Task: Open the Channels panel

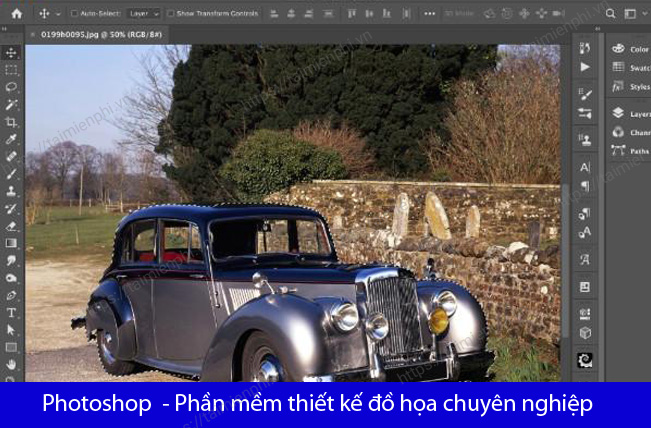Action: tap(630, 132)
